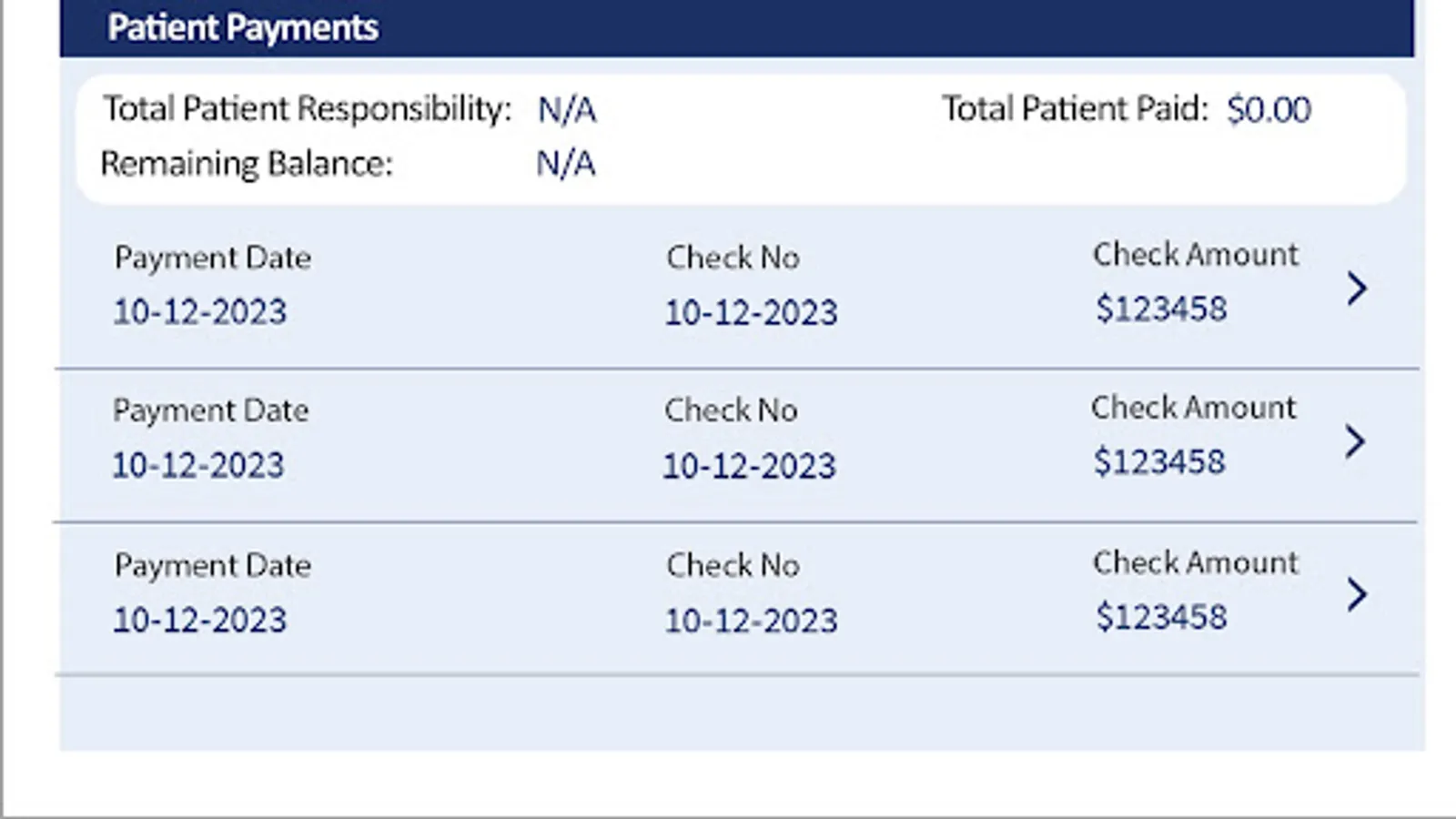The image size is (1456, 819).
Task: Select the first row's payment date value
Action: 200,312
